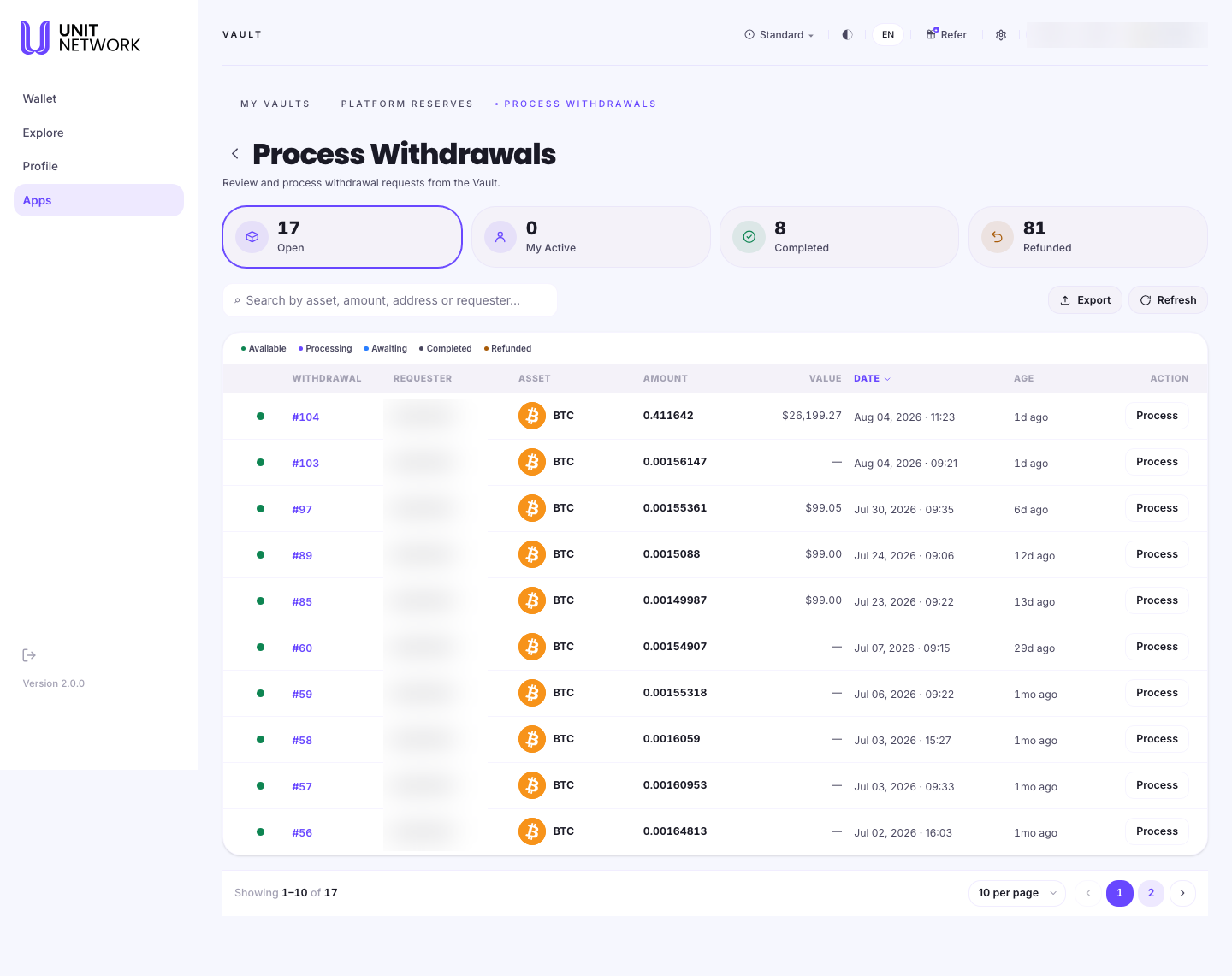Click the Bitcoin icon in row #57
This screenshot has height=976, width=1232.
pyautogui.click(x=532, y=785)
